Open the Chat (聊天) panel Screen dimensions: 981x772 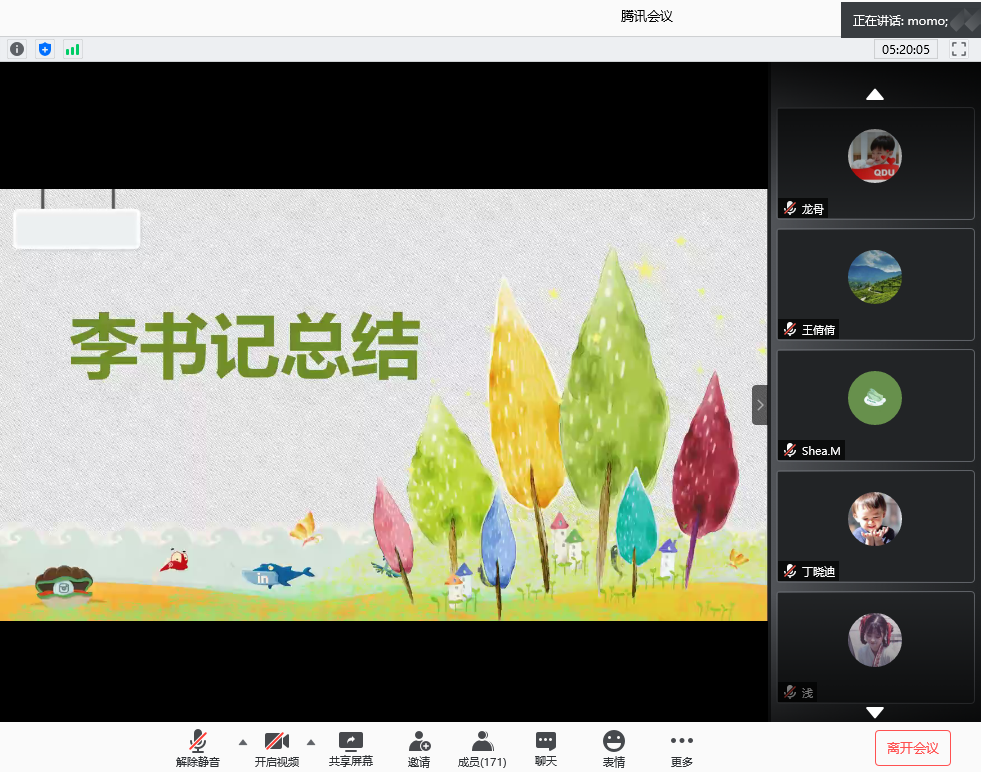545,748
